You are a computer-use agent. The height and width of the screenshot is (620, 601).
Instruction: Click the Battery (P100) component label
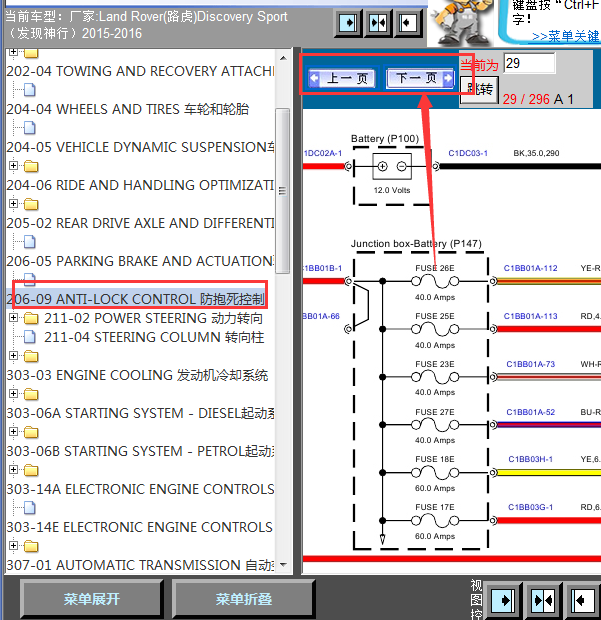[x=385, y=139]
